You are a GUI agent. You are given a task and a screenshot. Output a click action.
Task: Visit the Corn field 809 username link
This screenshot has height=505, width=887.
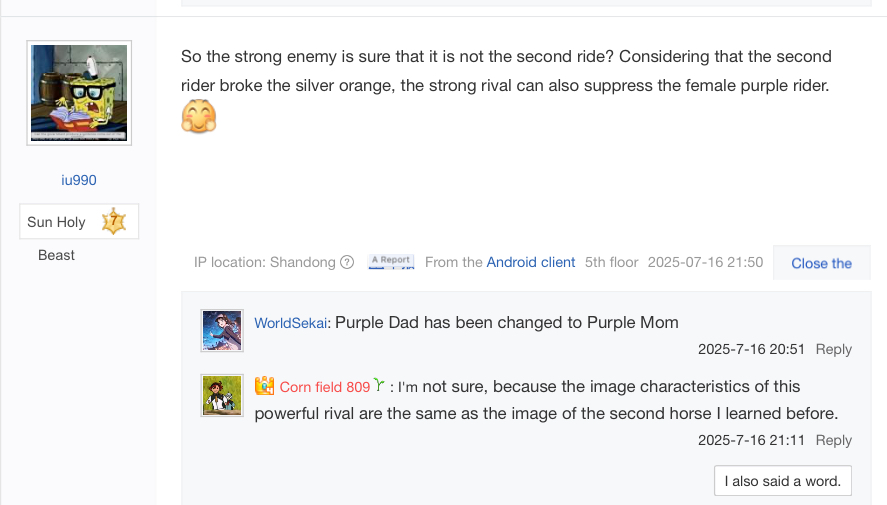coord(325,387)
